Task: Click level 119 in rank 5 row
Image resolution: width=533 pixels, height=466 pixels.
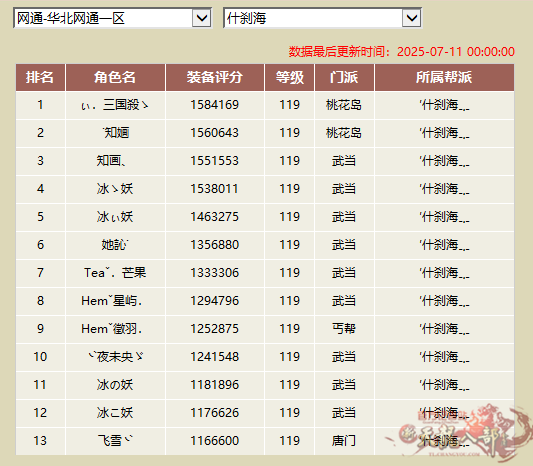Action: click(289, 217)
